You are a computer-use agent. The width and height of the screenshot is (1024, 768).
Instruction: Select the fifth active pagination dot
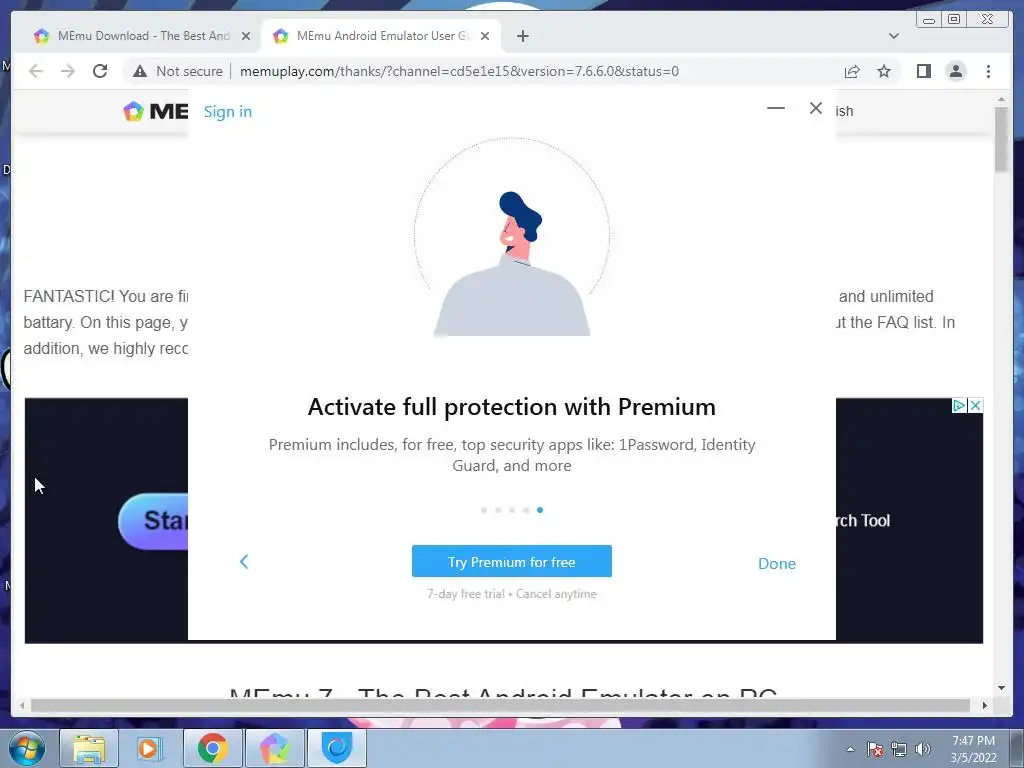click(540, 510)
